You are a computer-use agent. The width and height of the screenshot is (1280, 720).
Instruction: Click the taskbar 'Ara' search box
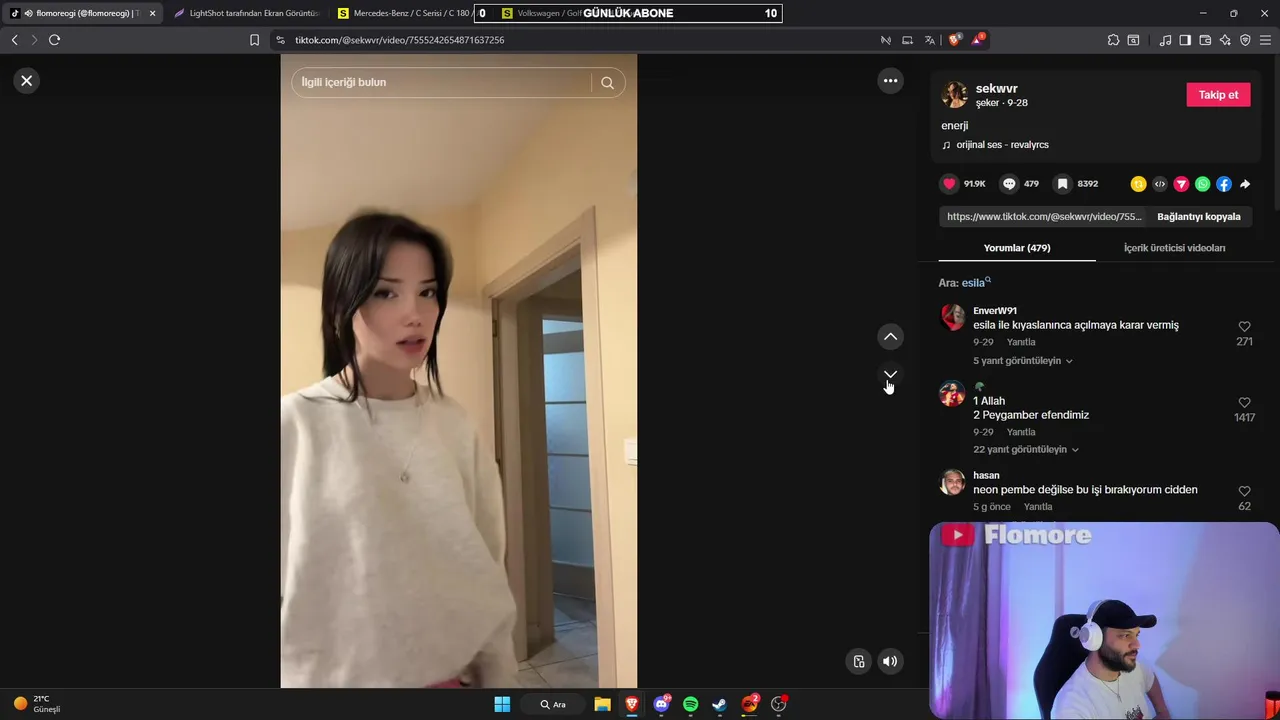[553, 704]
